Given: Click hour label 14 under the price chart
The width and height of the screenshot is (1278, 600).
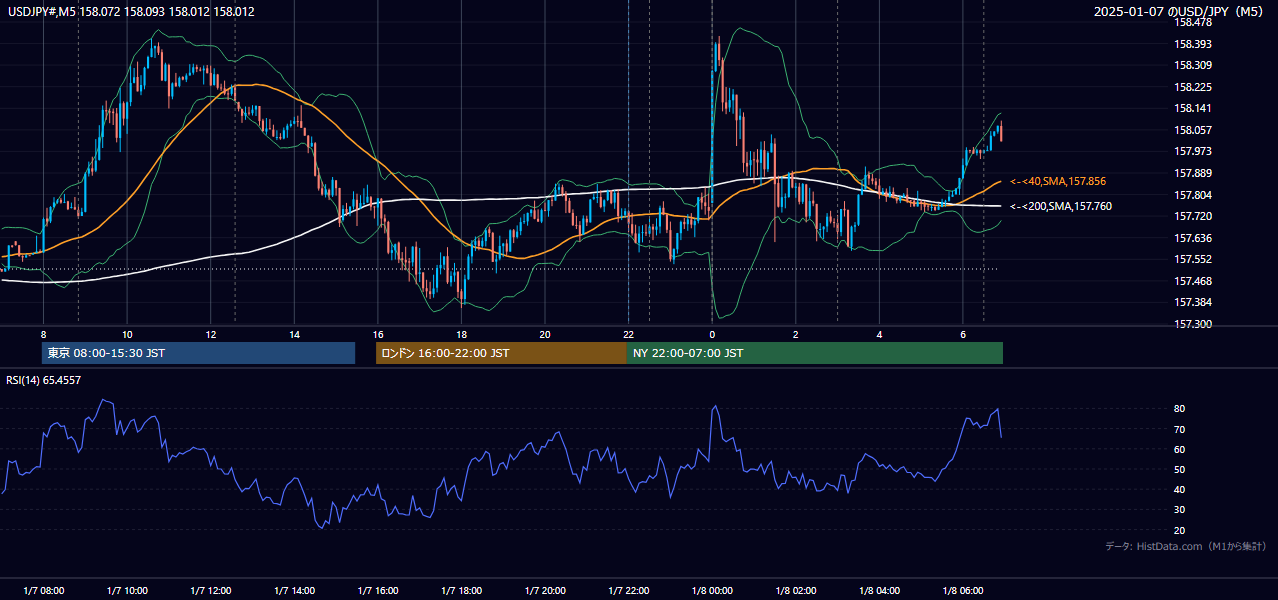Looking at the screenshot, I should (294, 334).
